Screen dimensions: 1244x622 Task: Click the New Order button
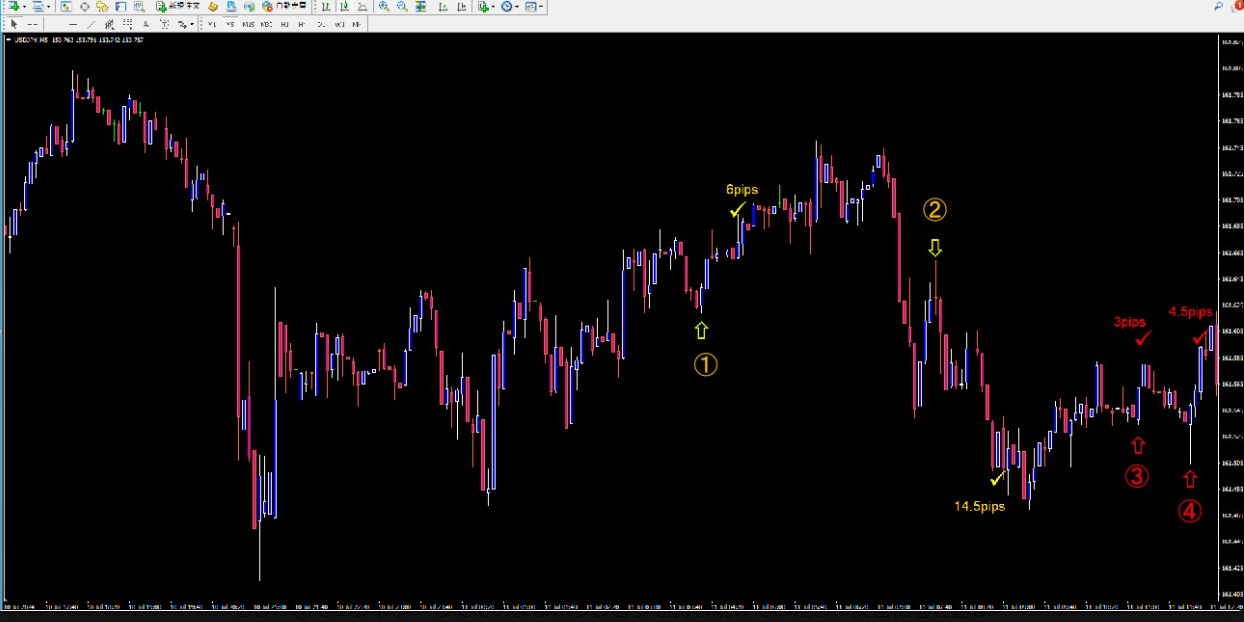point(180,6)
